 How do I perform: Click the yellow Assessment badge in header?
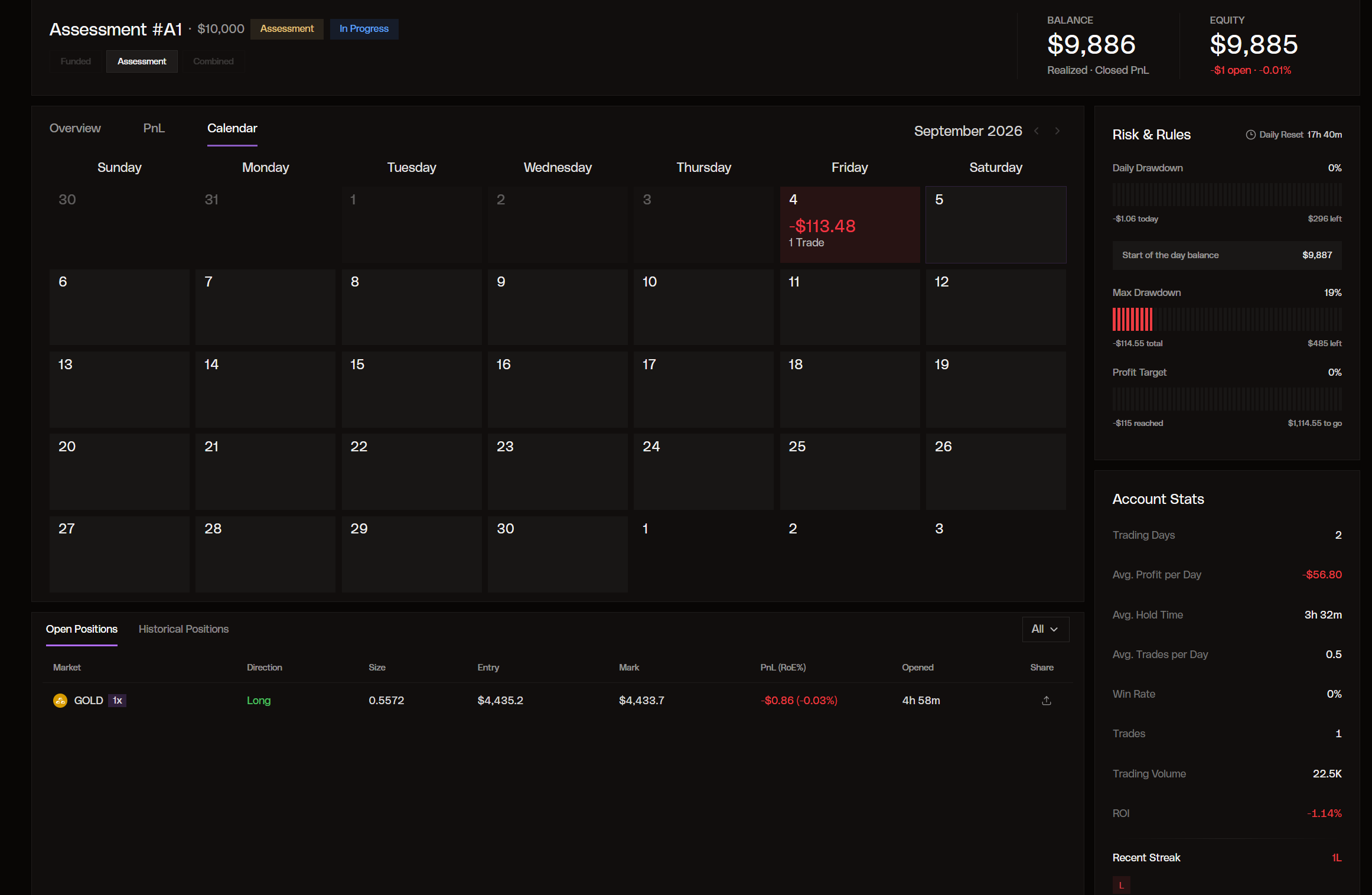point(287,29)
